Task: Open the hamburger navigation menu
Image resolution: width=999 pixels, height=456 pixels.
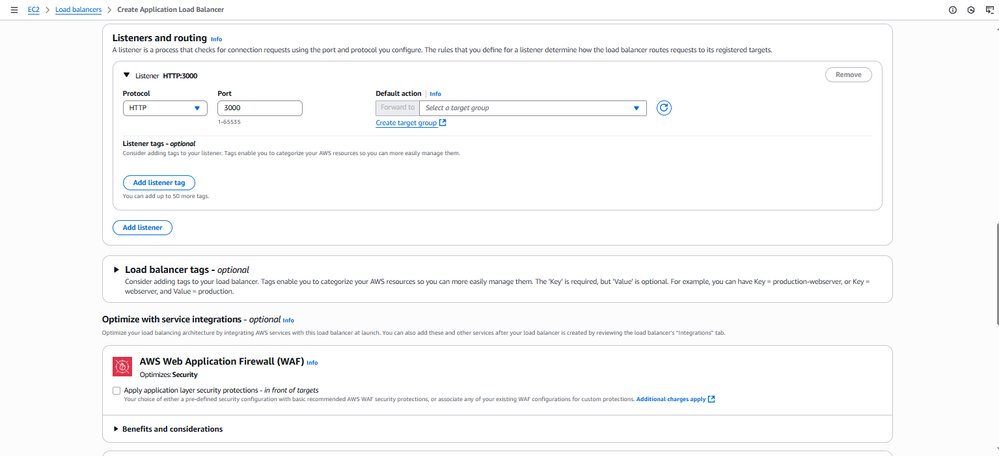Action: (x=14, y=9)
